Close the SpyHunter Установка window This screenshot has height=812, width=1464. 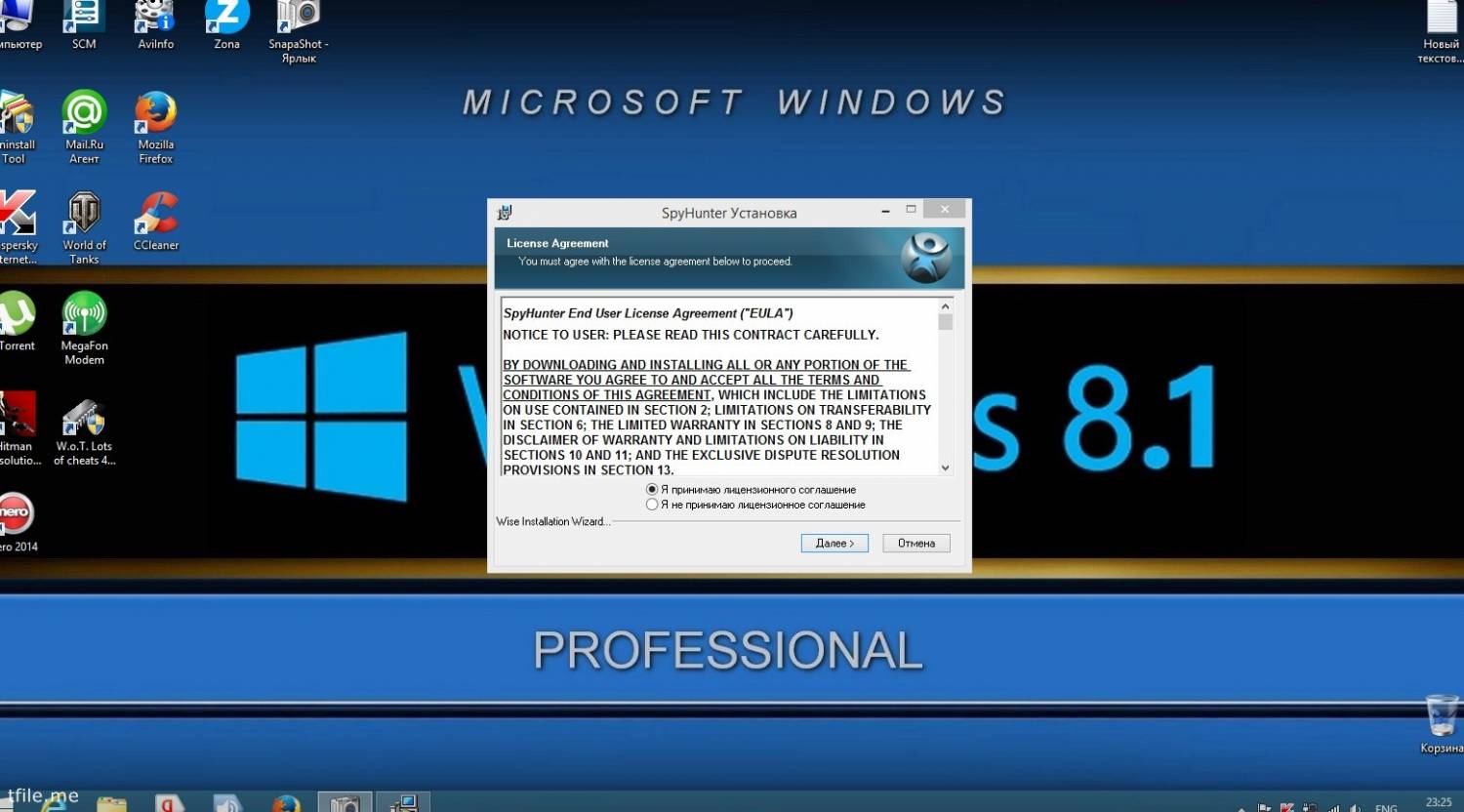tap(945, 209)
